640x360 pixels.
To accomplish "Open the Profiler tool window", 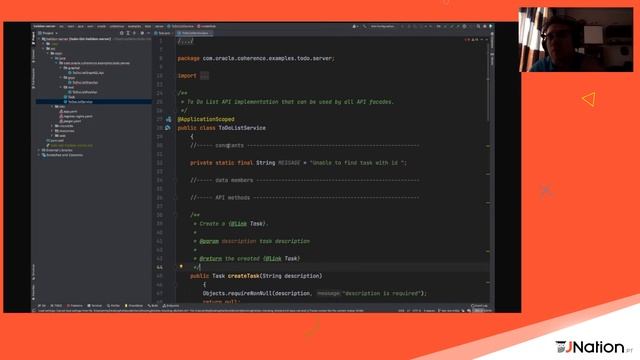I will [113, 305].
